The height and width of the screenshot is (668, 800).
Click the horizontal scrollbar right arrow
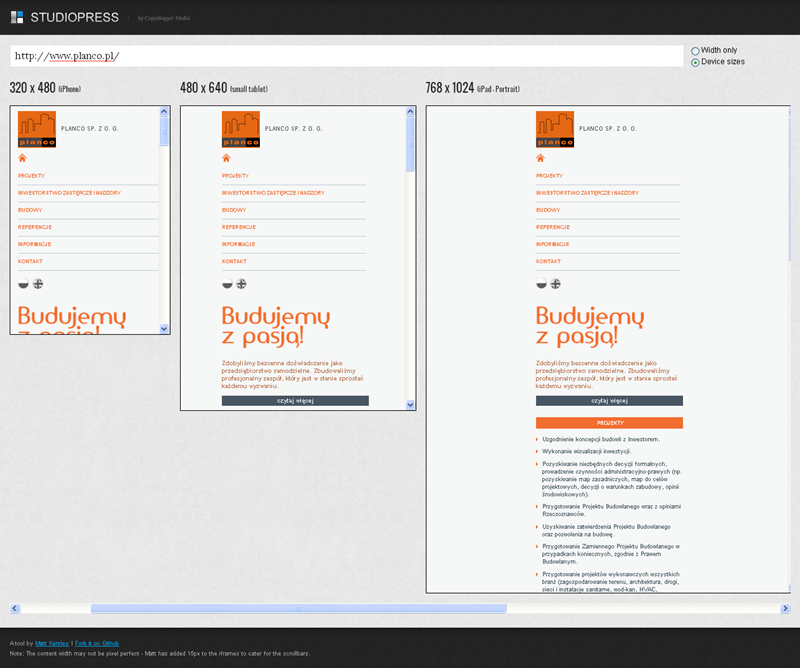click(x=785, y=608)
